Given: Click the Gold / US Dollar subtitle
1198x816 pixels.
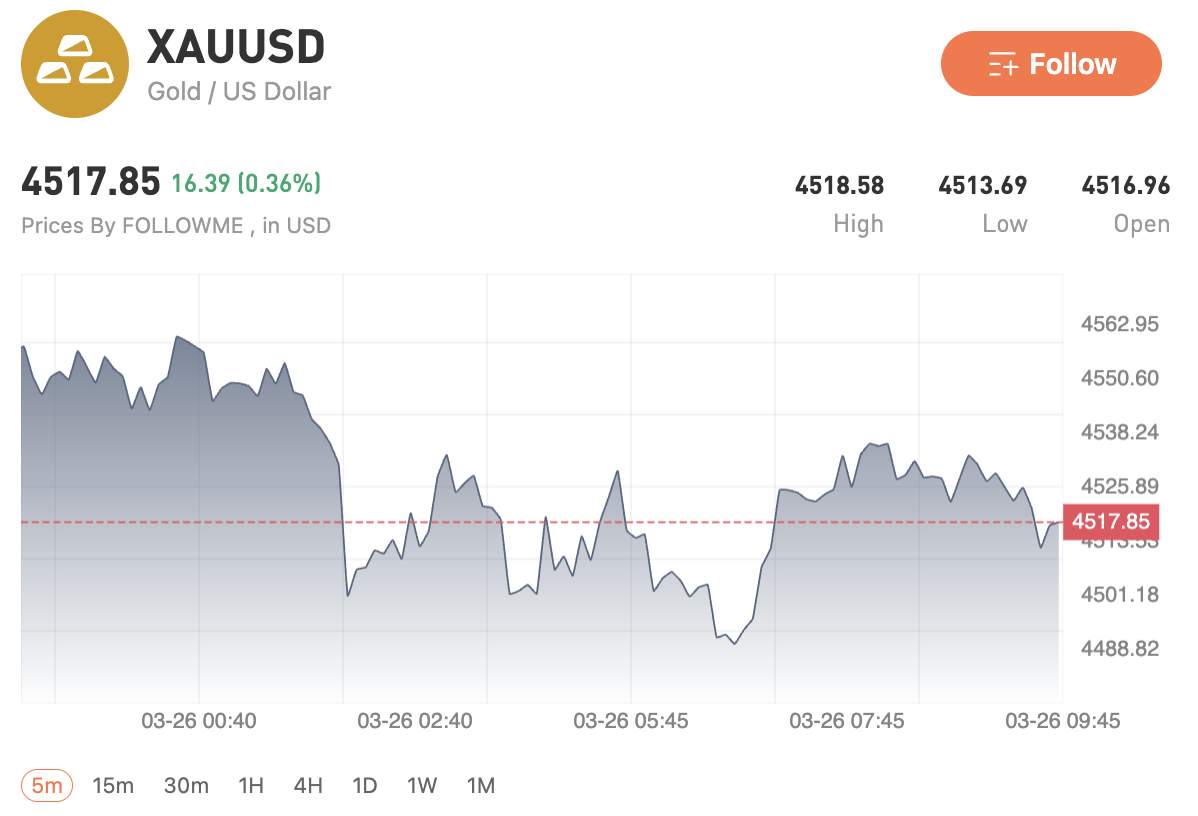Looking at the screenshot, I should pyautogui.click(x=239, y=92).
